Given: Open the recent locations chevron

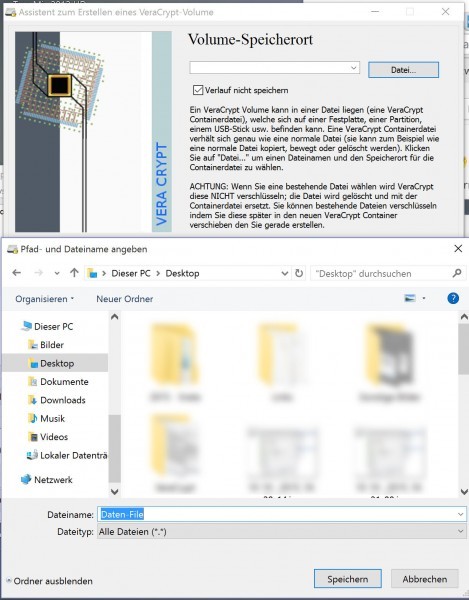Looking at the screenshot, I should [57, 274].
